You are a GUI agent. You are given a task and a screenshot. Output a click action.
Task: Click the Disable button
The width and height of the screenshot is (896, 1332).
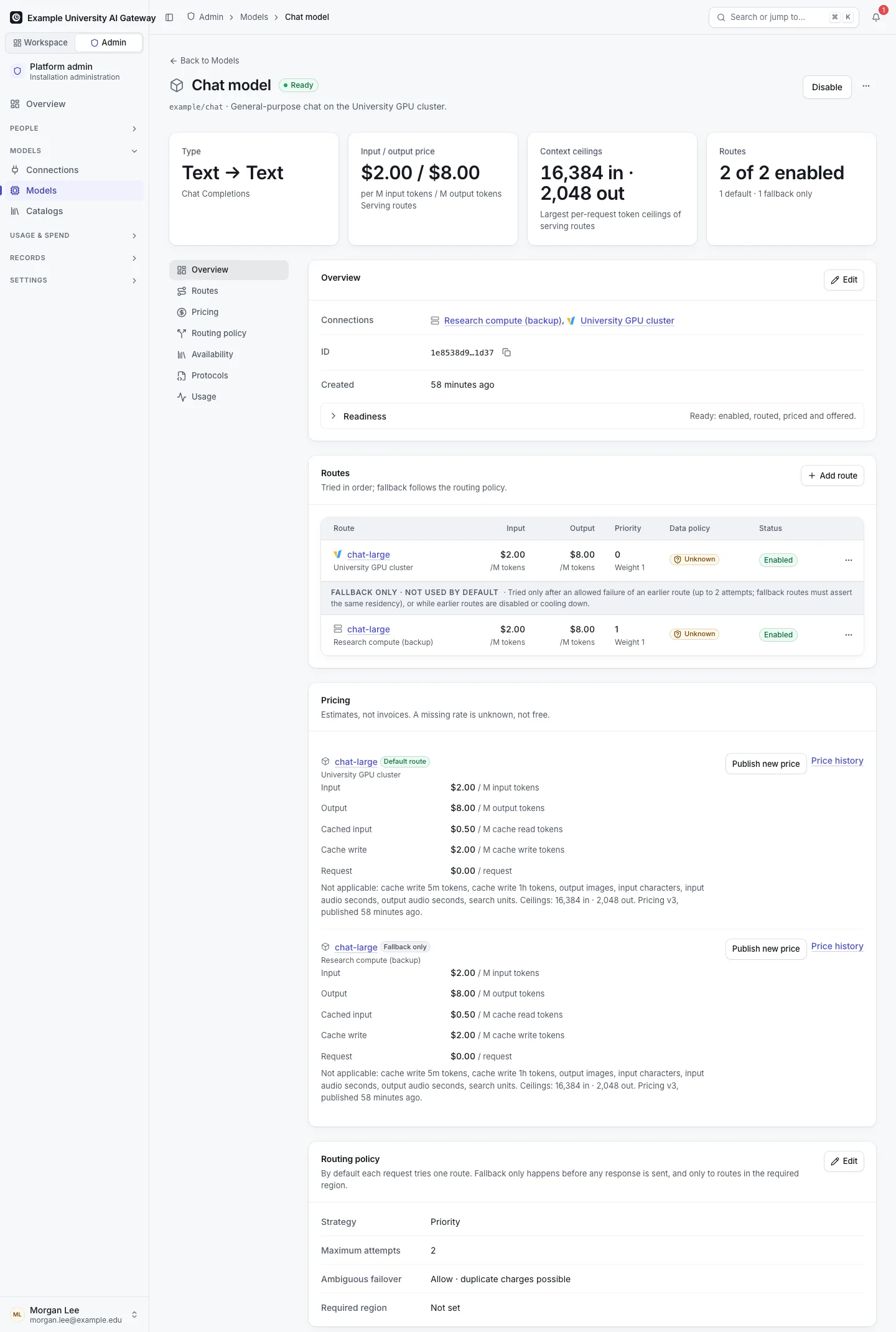[x=827, y=87]
